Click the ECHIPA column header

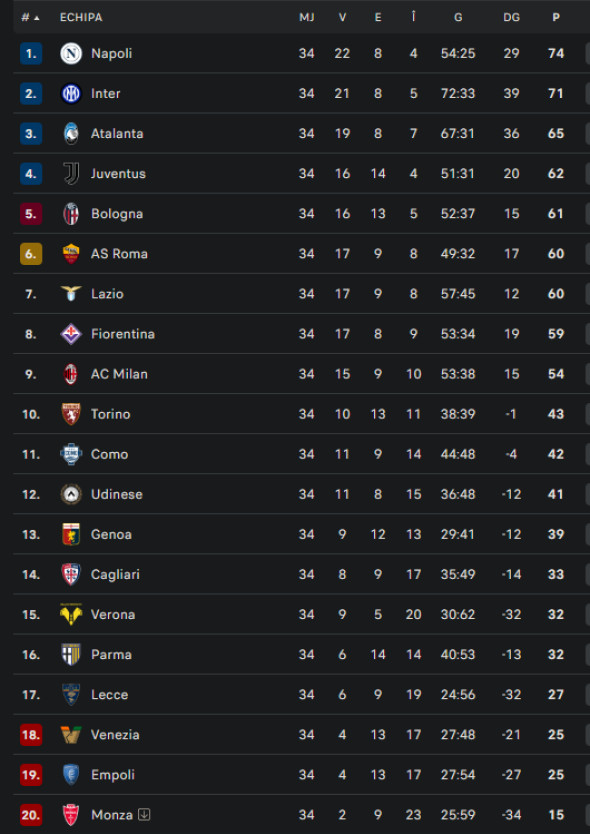(81, 18)
